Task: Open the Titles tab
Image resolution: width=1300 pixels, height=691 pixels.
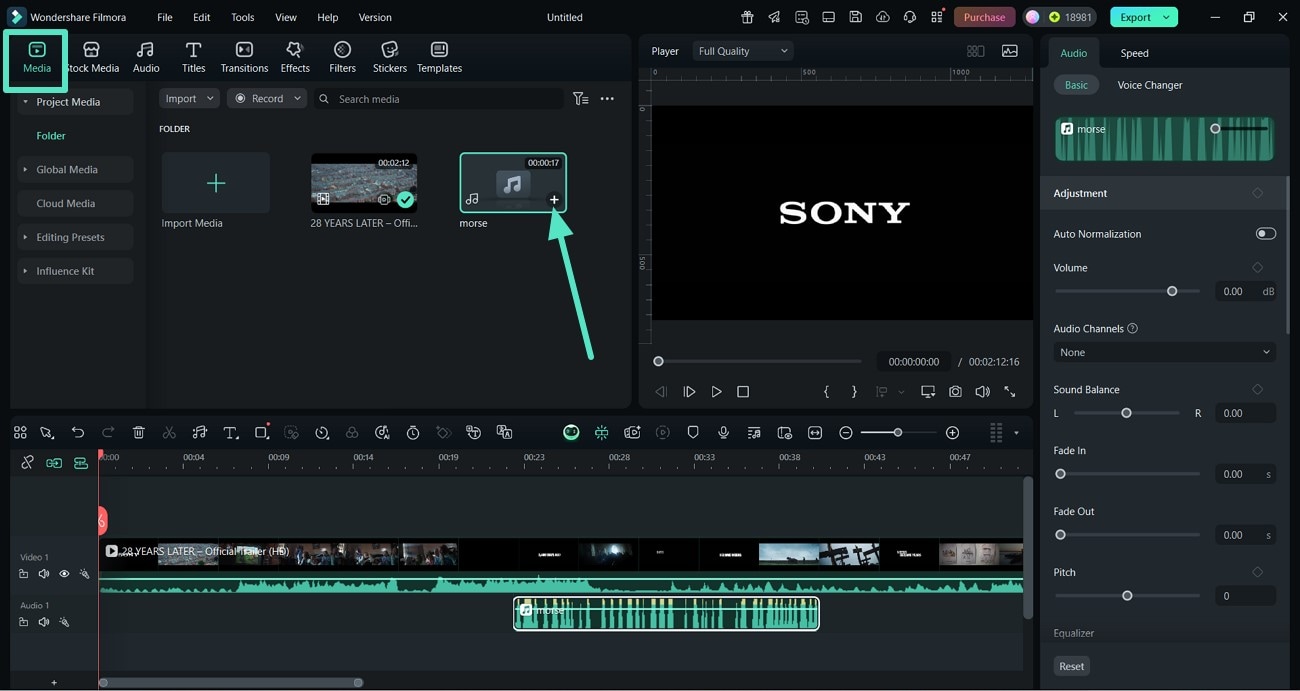Action: (x=194, y=57)
